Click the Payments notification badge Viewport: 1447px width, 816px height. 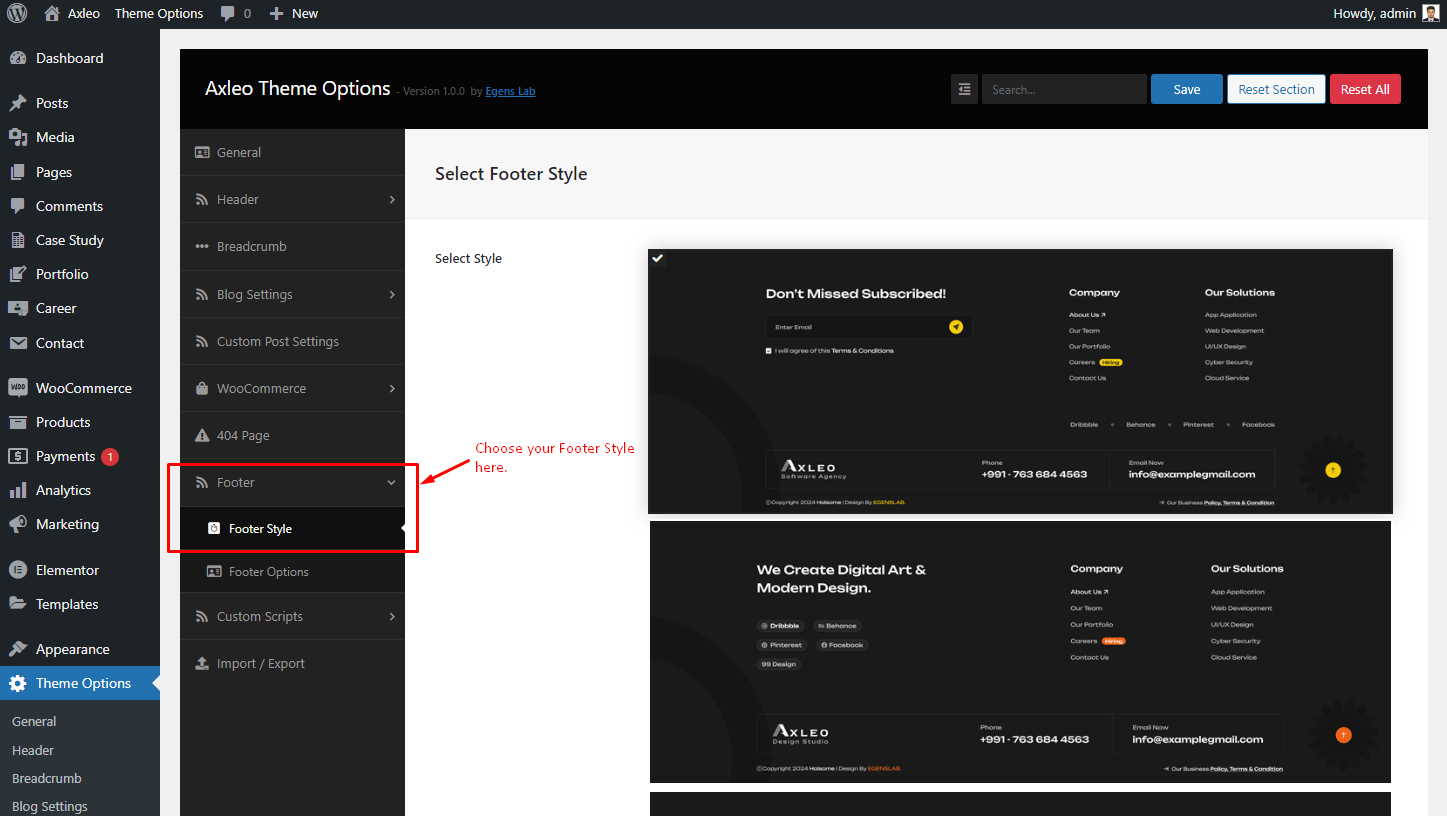click(x=110, y=457)
